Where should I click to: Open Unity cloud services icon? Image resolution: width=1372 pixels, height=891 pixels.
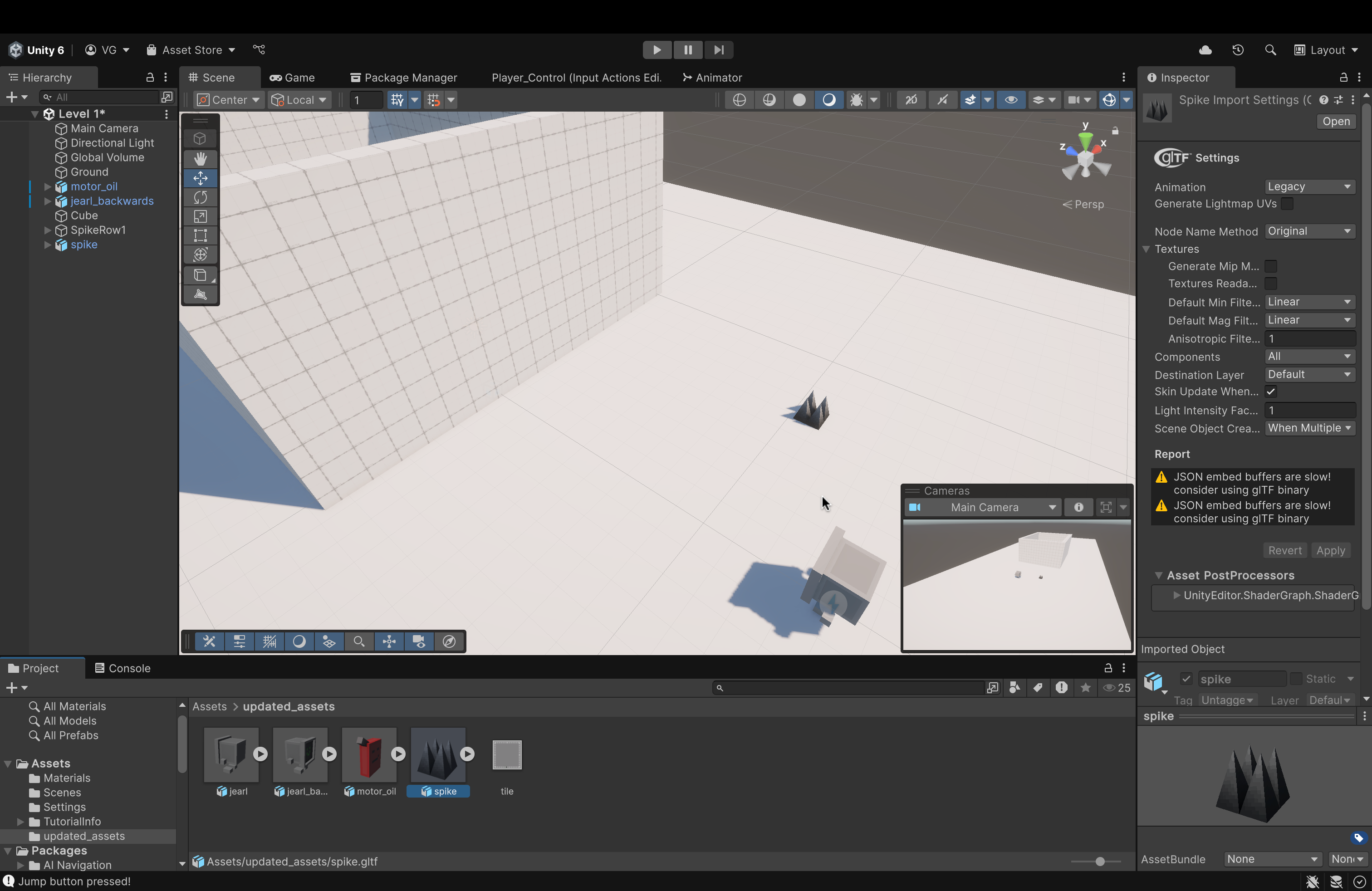click(1205, 50)
